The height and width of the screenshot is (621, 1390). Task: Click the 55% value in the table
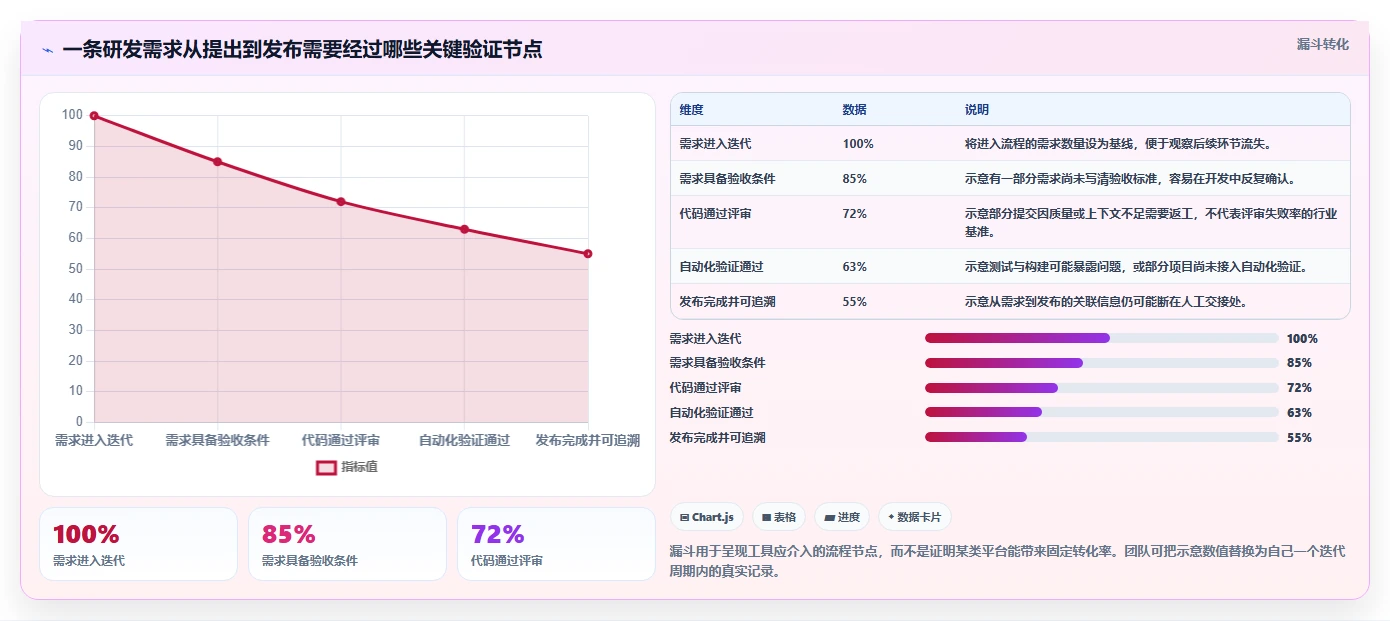(855, 302)
